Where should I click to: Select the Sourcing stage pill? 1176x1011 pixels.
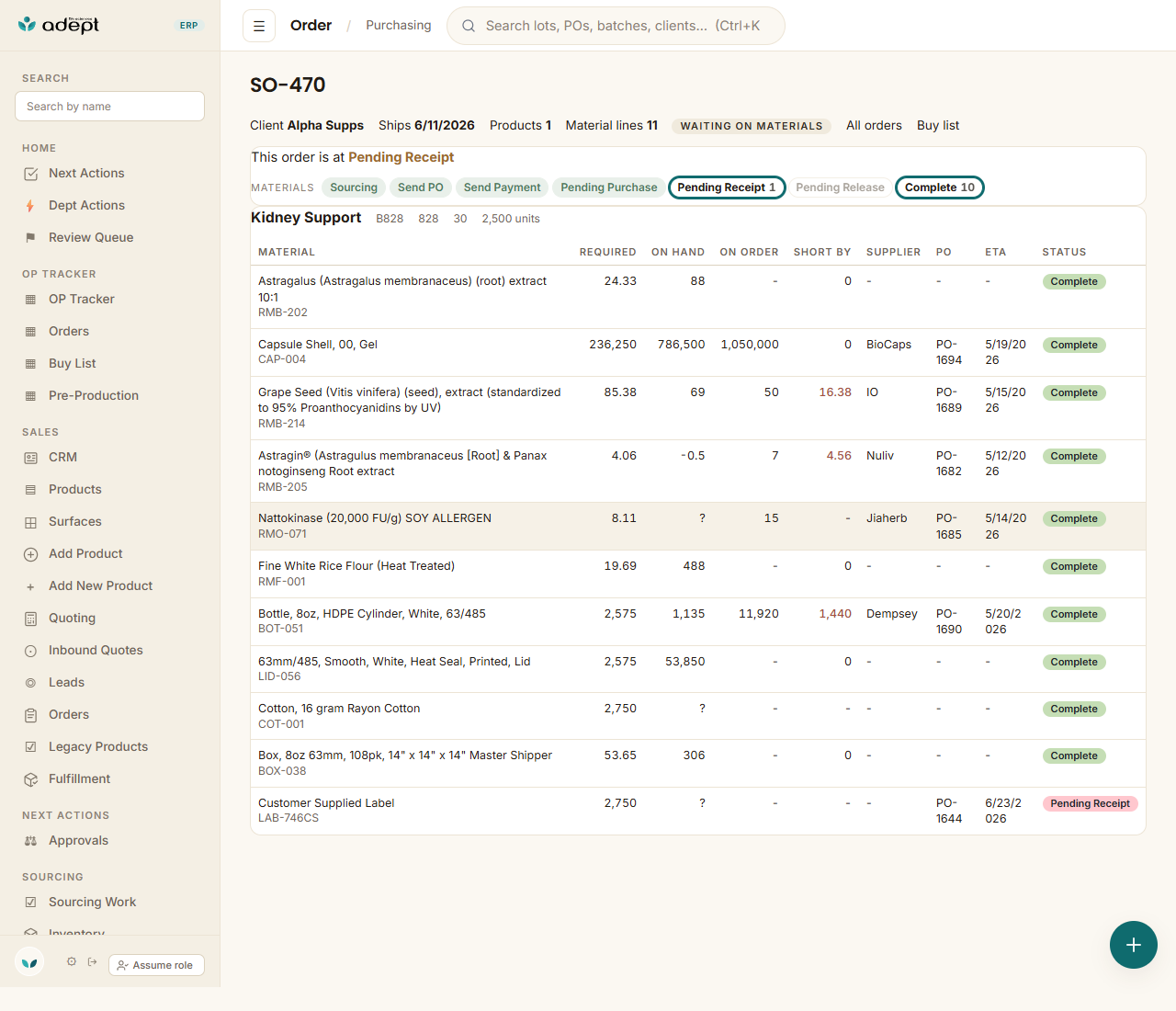point(354,187)
